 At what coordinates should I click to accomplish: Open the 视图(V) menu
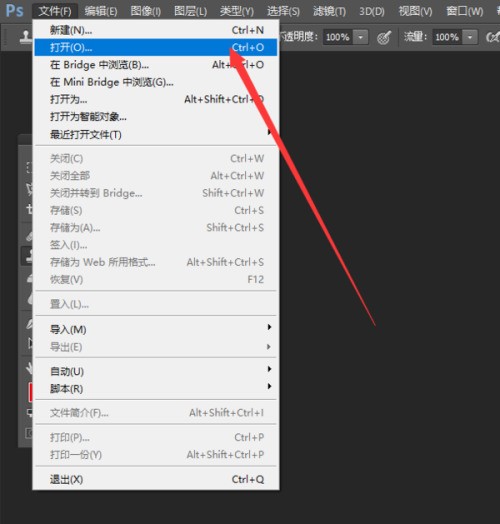(x=415, y=11)
